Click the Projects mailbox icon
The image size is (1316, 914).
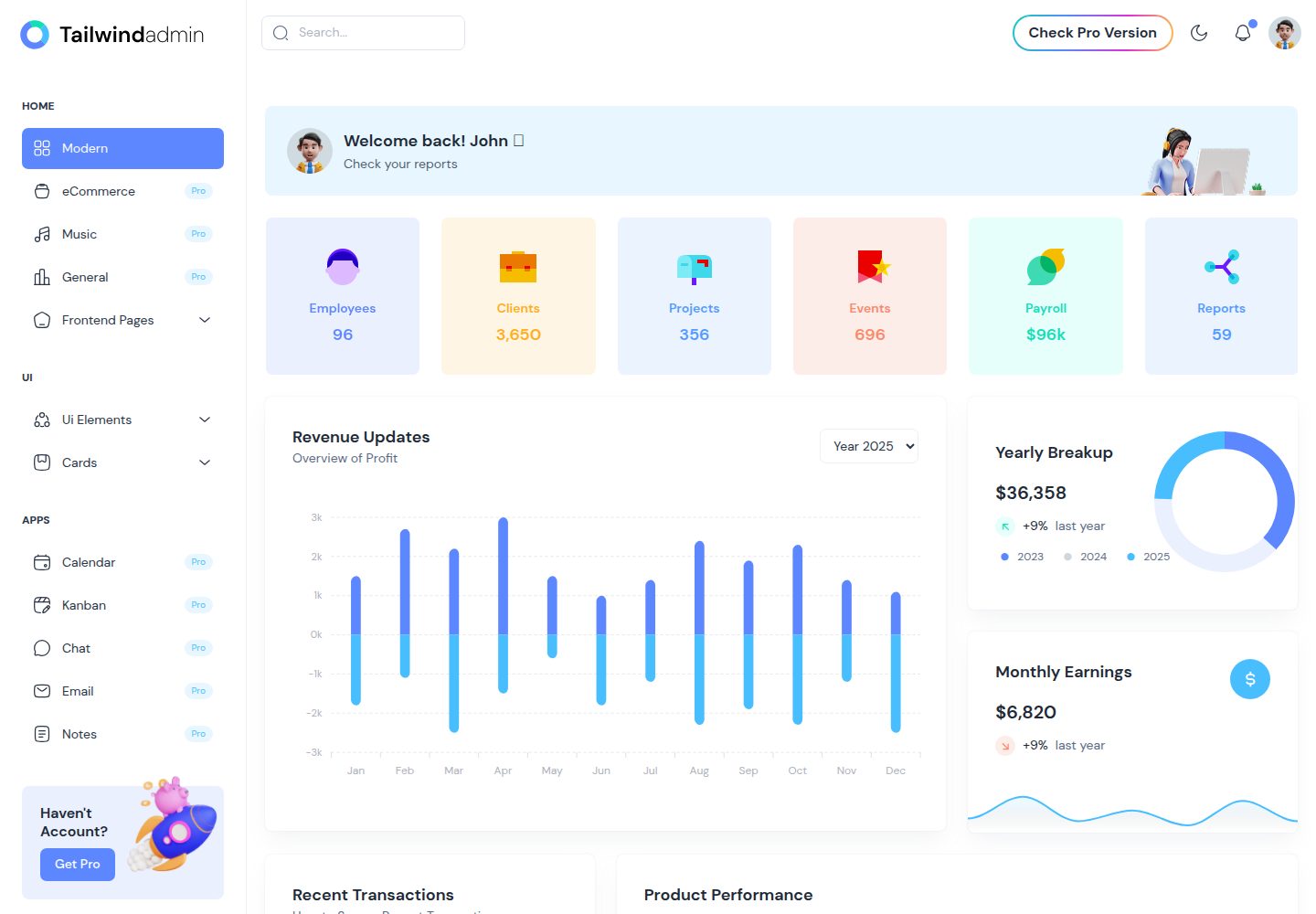pos(695,269)
